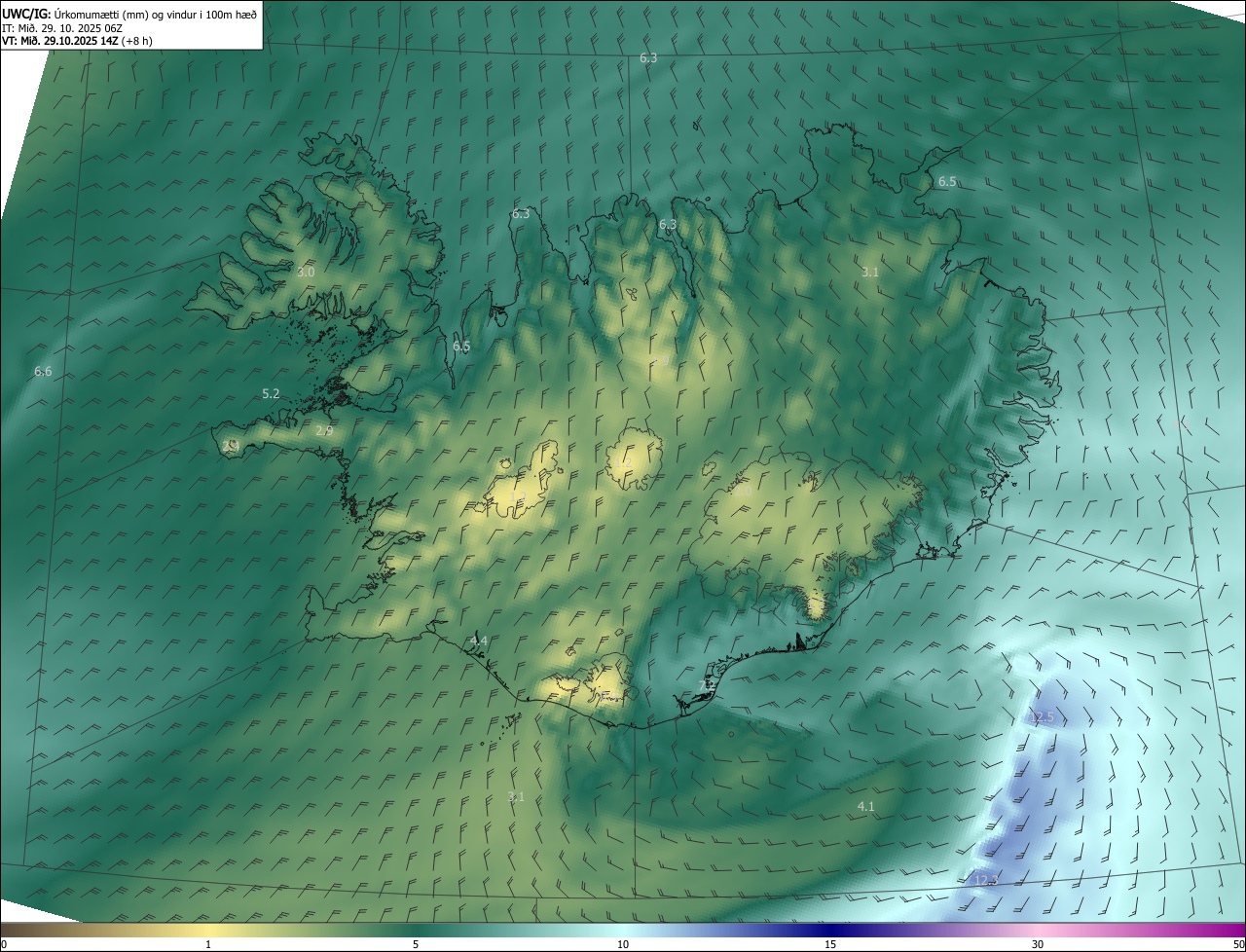Click the 4.1 value over the southeastern sea

click(x=865, y=807)
